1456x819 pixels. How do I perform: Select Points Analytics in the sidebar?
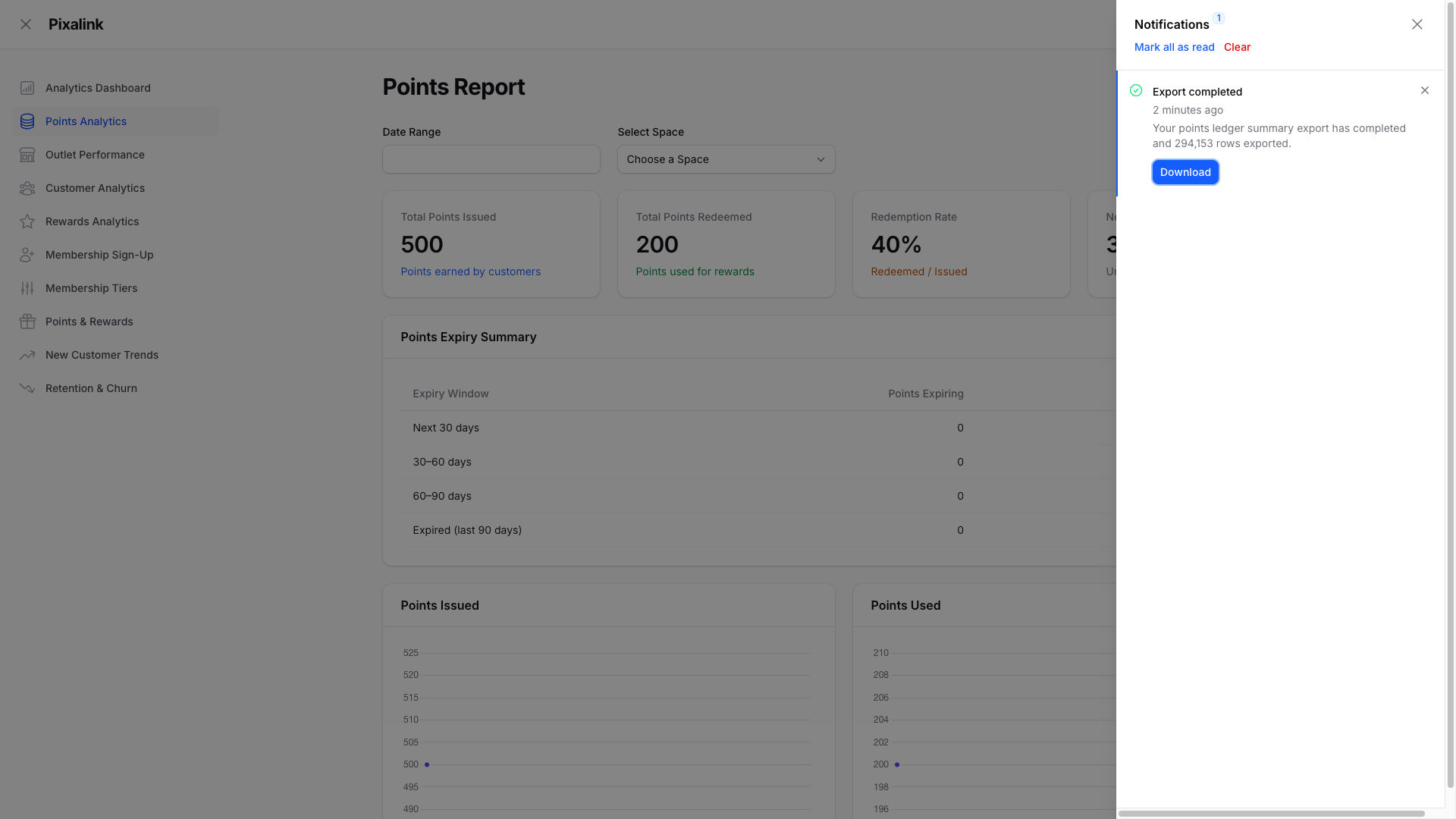115,121
